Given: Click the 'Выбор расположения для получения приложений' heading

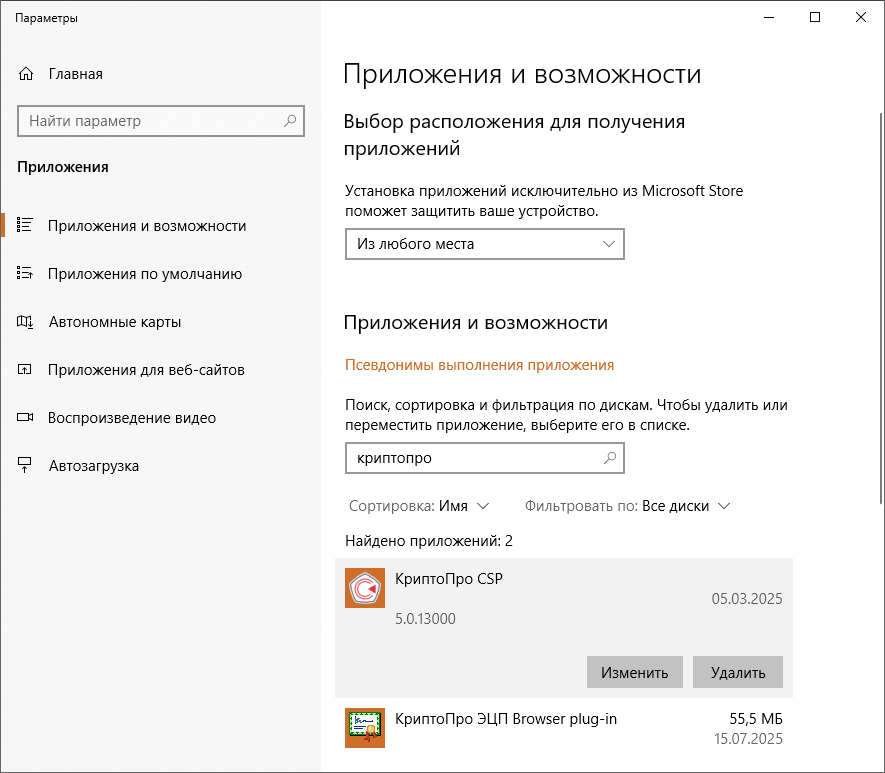Looking at the screenshot, I should click(x=514, y=135).
